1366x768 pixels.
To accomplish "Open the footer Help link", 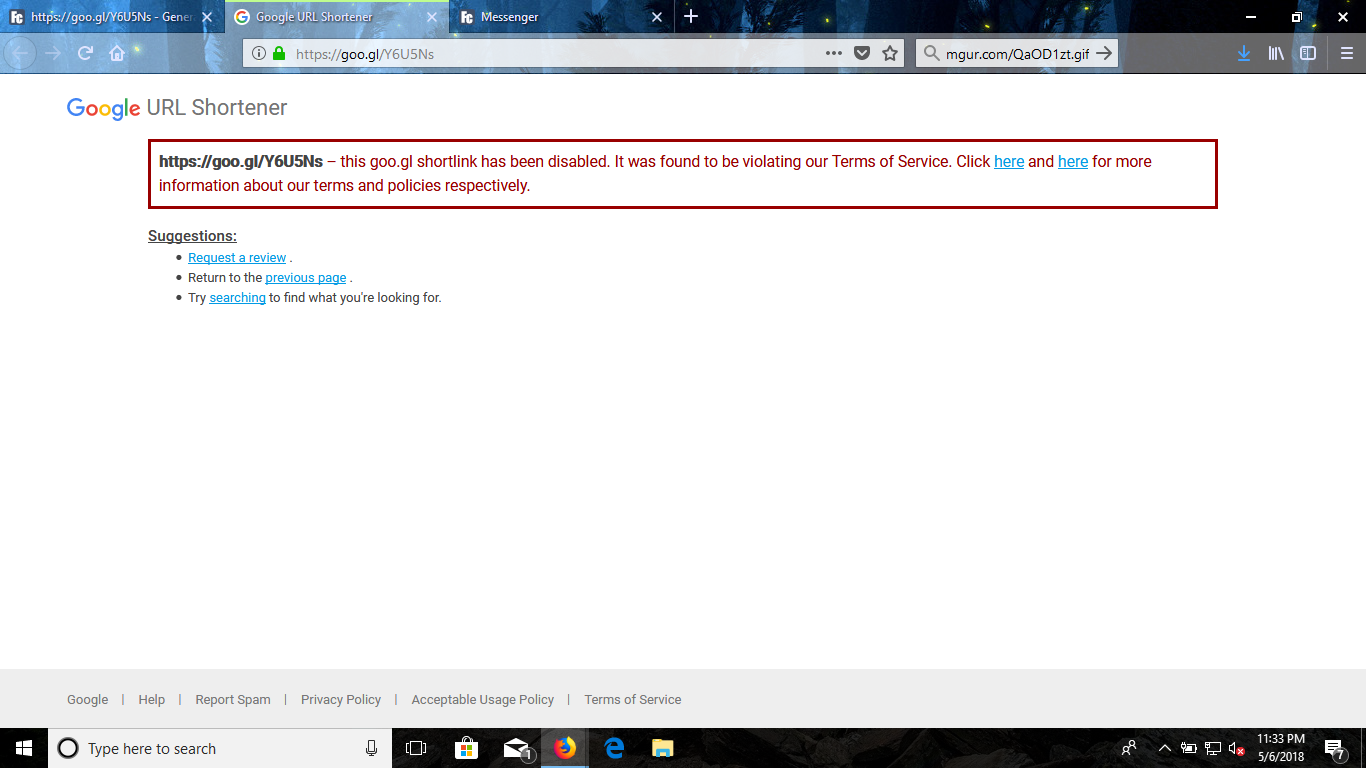I will [x=152, y=700].
